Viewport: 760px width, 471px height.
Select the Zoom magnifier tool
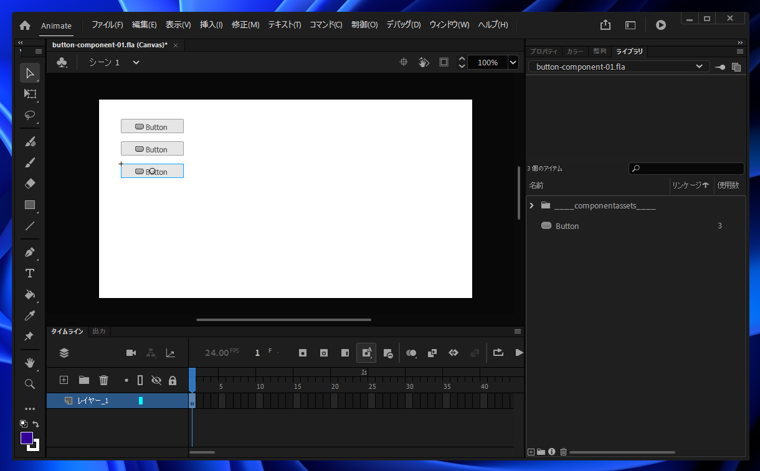tap(30, 384)
